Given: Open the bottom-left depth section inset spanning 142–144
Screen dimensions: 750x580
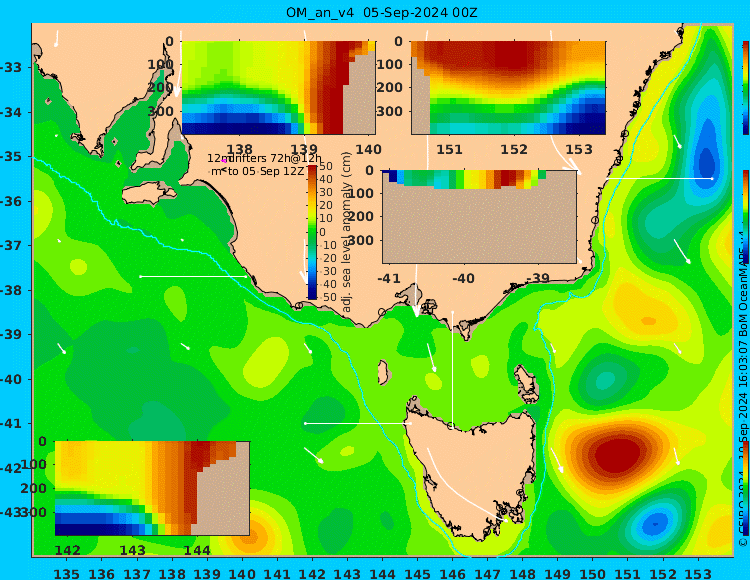Looking at the screenshot, I should click(x=152, y=488).
